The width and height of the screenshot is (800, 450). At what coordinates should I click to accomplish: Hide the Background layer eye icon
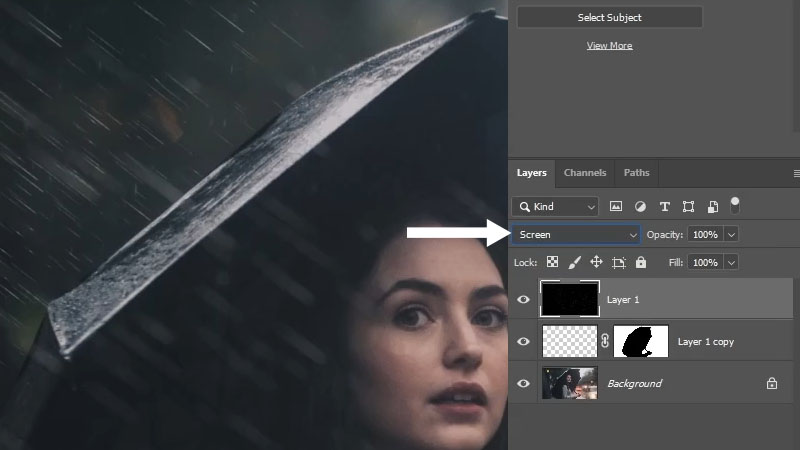(x=523, y=383)
